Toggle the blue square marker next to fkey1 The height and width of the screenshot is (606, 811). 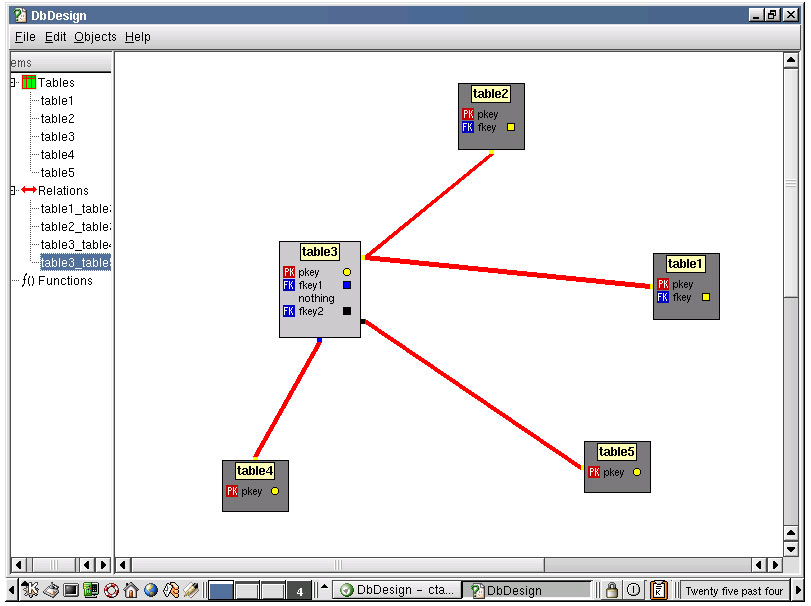(x=347, y=286)
